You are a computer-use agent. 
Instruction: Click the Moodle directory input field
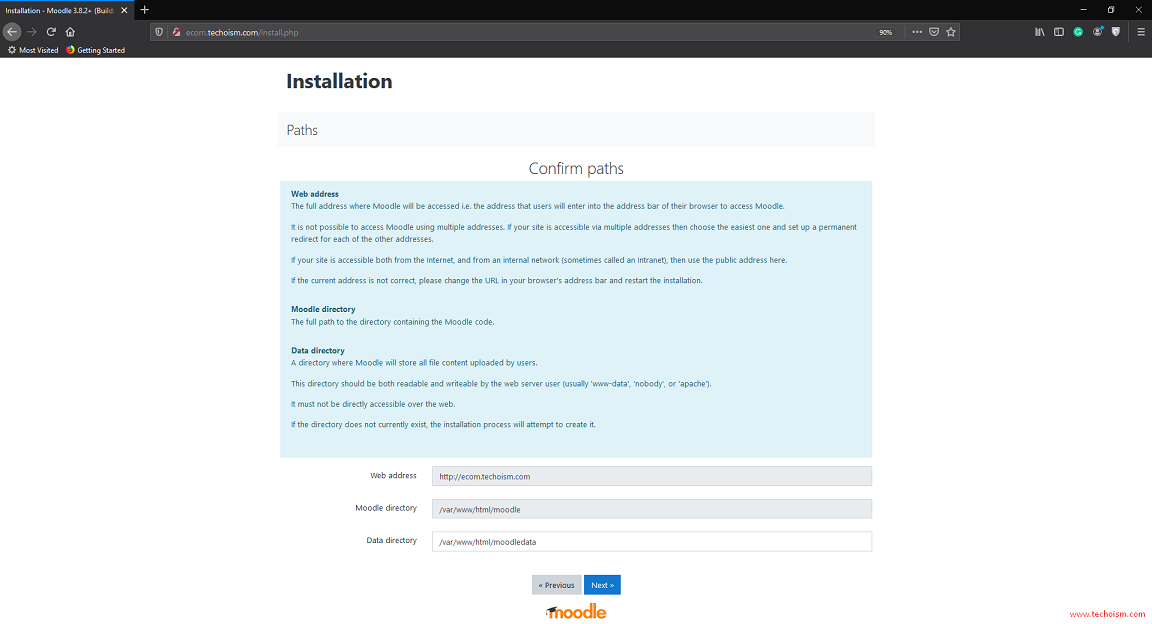652,509
